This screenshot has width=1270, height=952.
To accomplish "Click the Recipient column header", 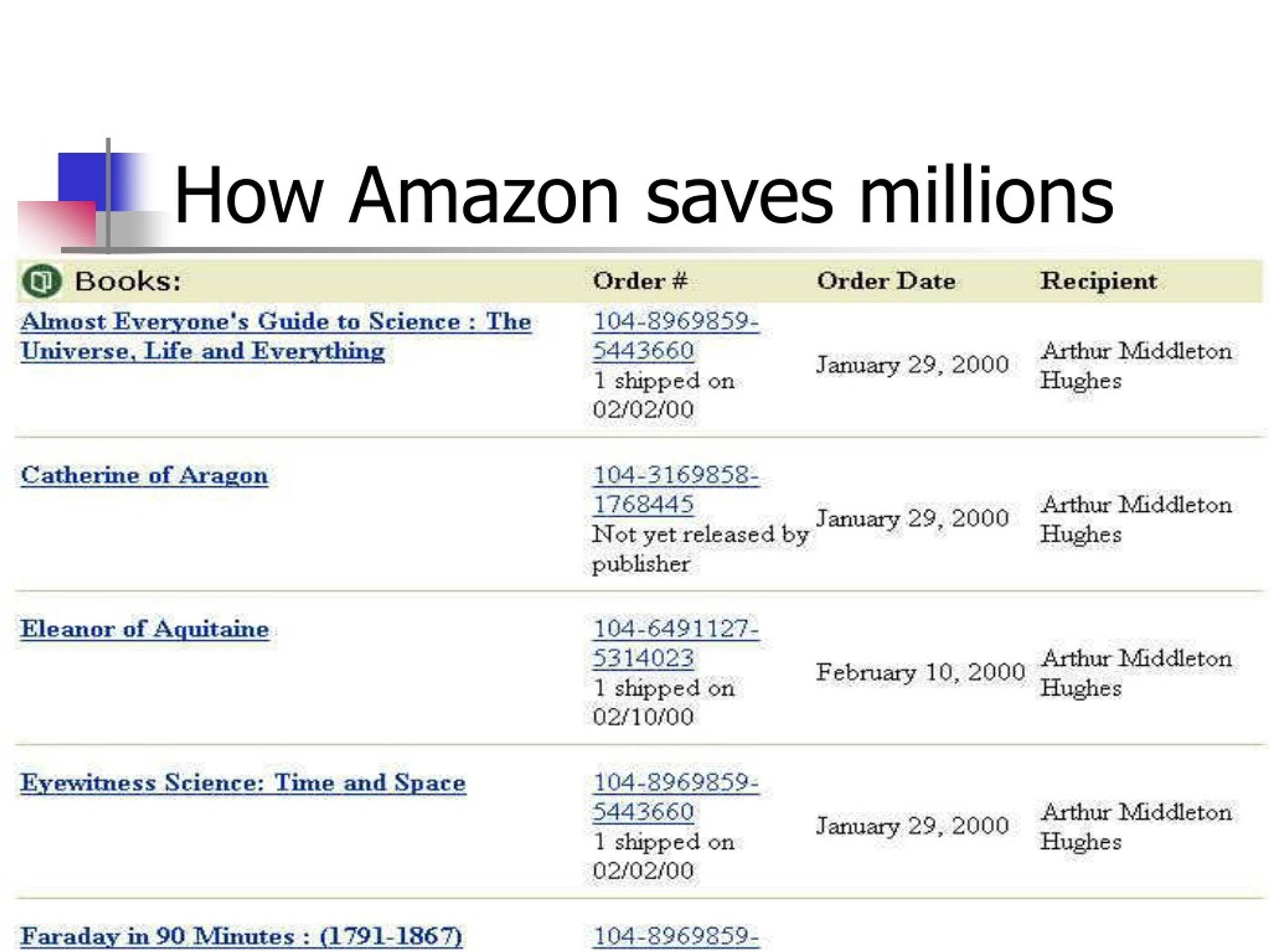I will pos(1098,281).
